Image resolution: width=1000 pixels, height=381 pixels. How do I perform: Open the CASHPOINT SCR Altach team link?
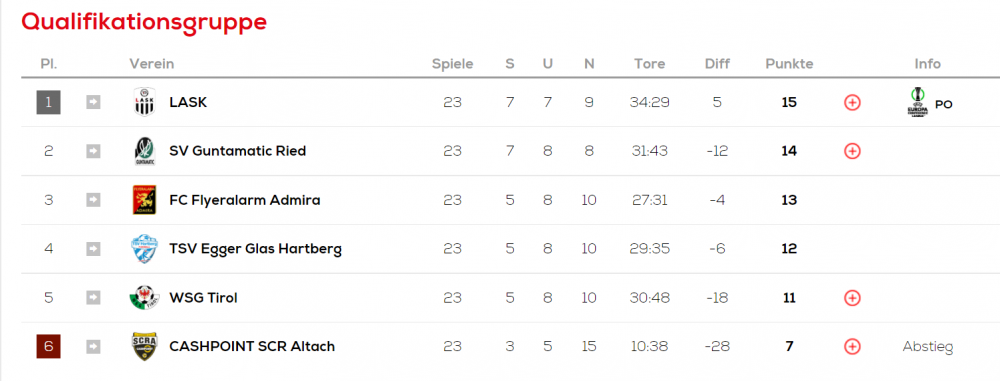tap(252, 347)
